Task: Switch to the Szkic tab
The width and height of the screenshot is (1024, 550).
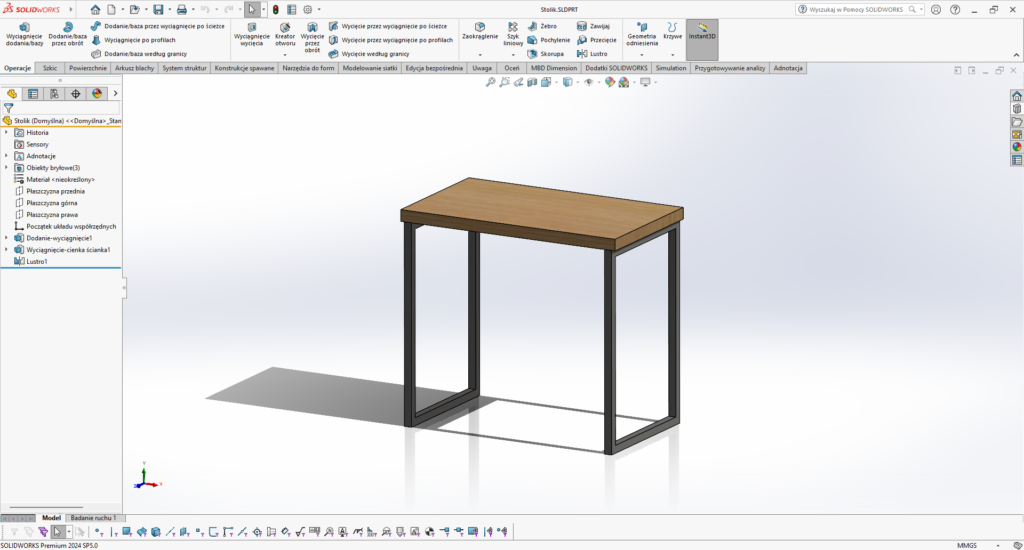Action: [x=50, y=69]
